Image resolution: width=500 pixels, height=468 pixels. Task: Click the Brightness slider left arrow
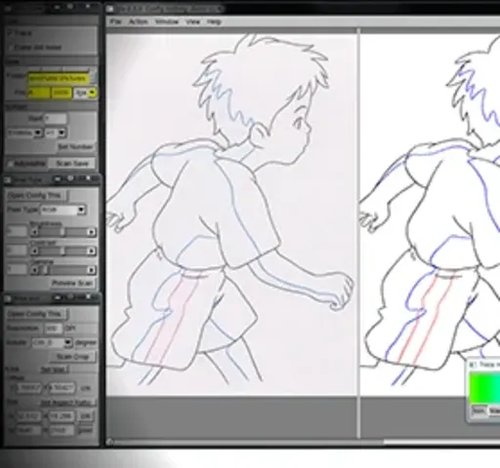[x=35, y=232]
